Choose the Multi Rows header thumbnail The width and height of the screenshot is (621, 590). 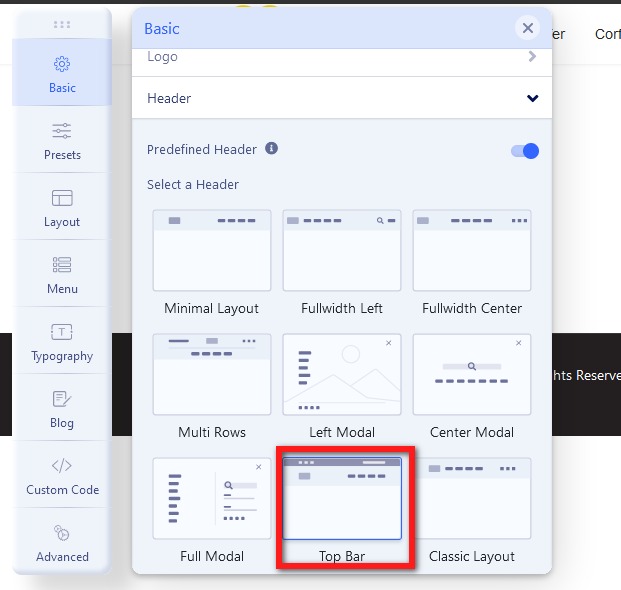coord(212,374)
